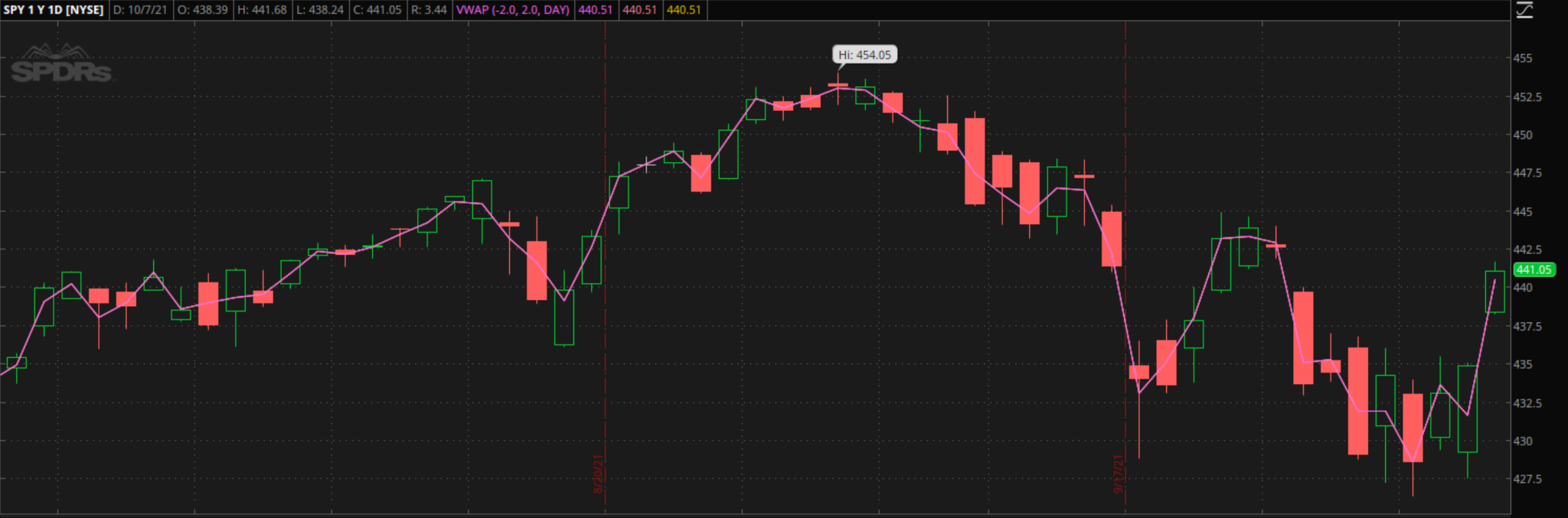1568x518 pixels.
Task: Click the O: 438.39 open value
Action: tap(203, 10)
